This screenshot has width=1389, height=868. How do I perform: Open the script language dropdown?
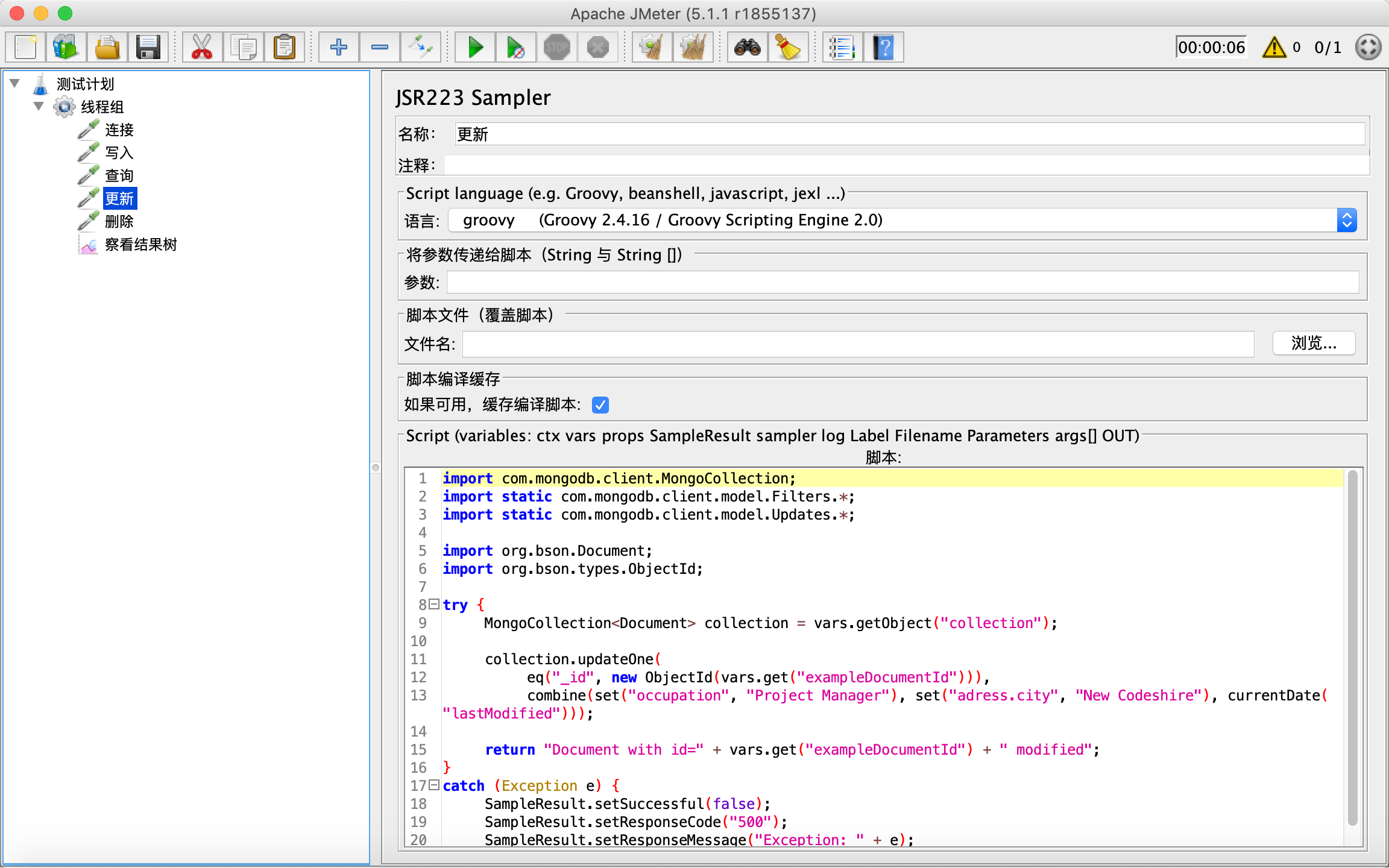point(1346,219)
